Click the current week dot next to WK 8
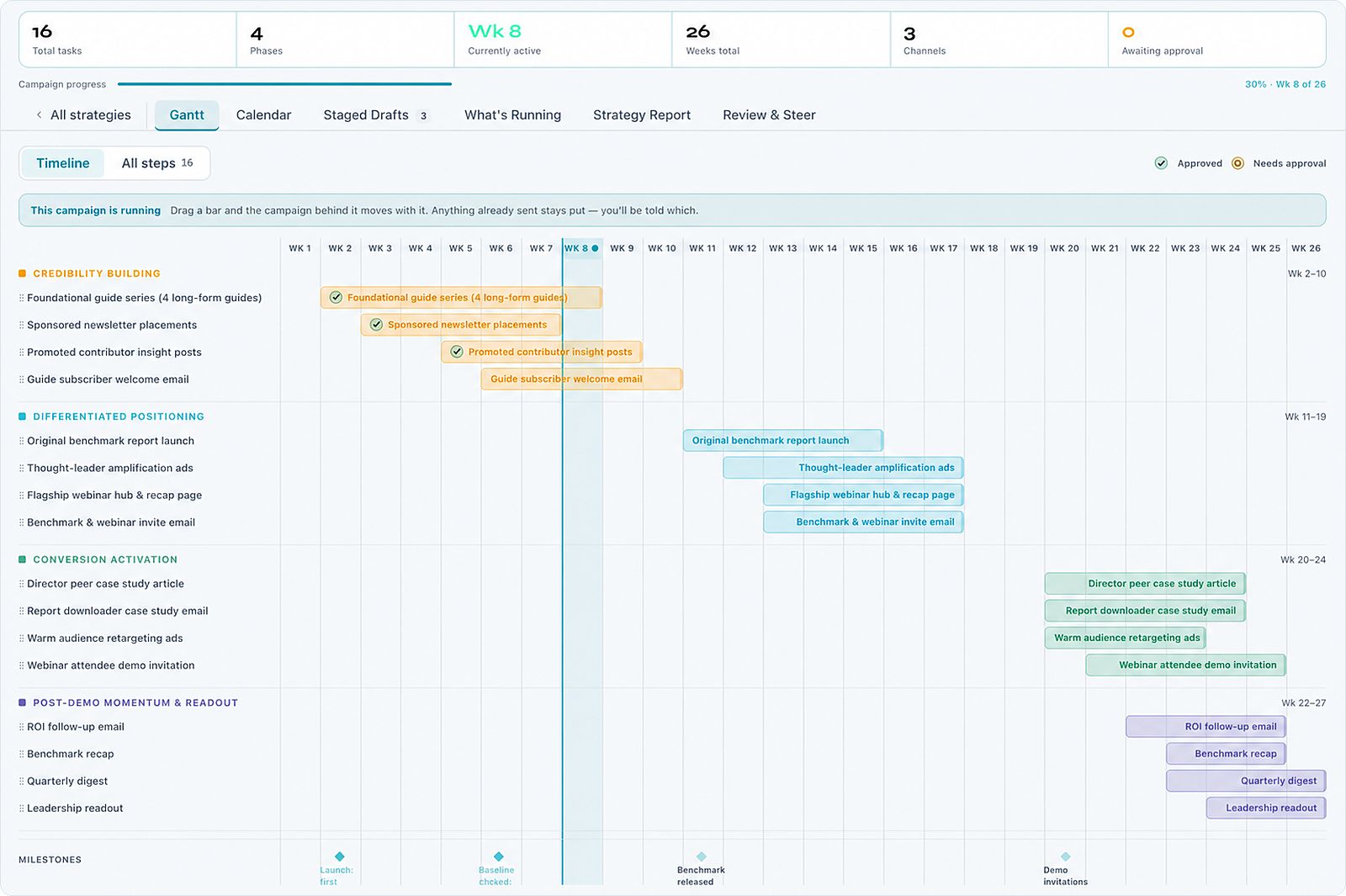Screen dimensions: 1346x896 tap(595, 248)
